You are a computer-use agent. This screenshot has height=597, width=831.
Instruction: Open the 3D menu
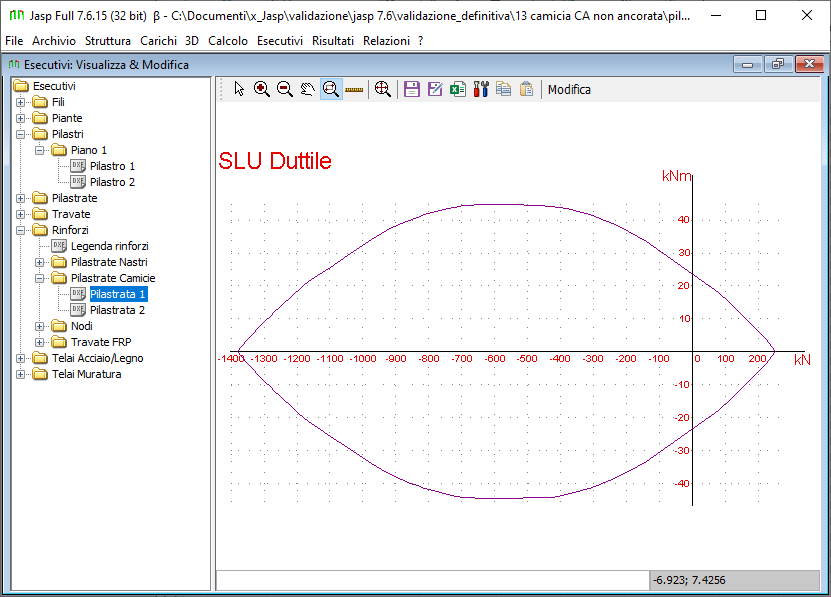[192, 41]
